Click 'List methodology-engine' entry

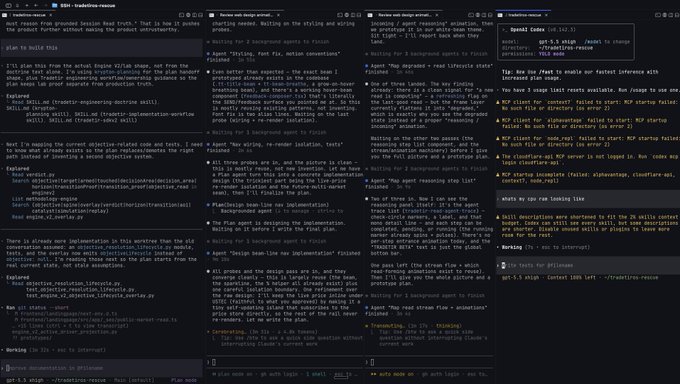pos(44,199)
